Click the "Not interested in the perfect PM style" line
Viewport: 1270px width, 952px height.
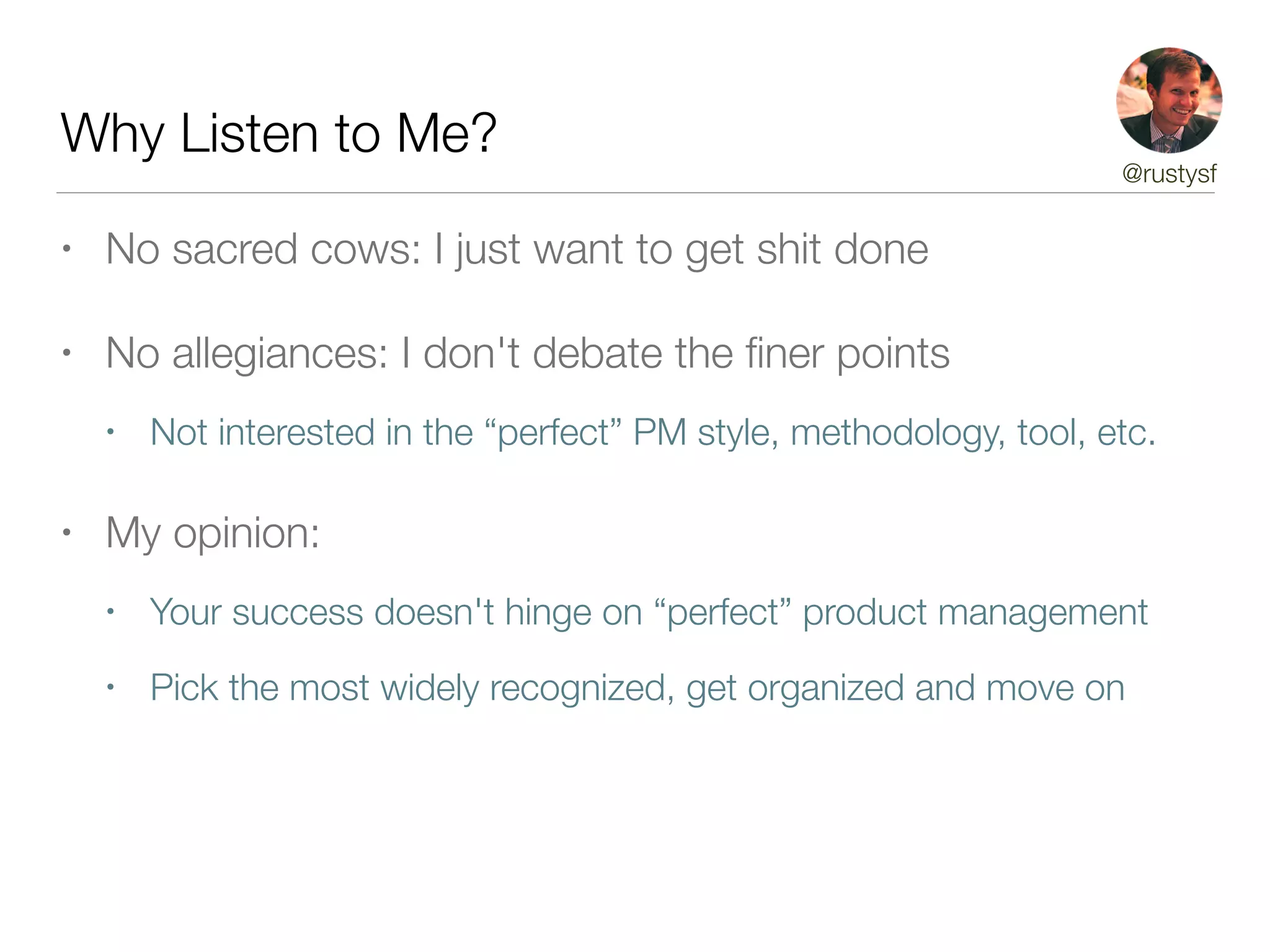652,432
